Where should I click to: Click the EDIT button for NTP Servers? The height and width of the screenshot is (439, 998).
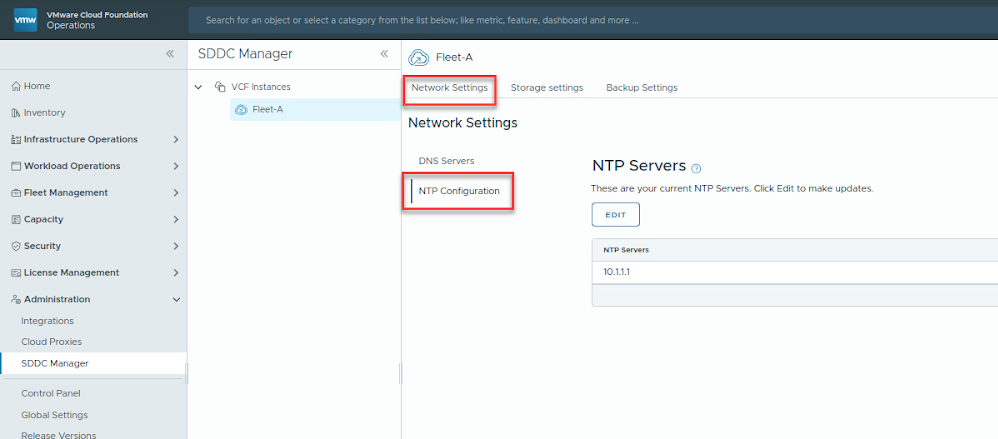coord(615,214)
